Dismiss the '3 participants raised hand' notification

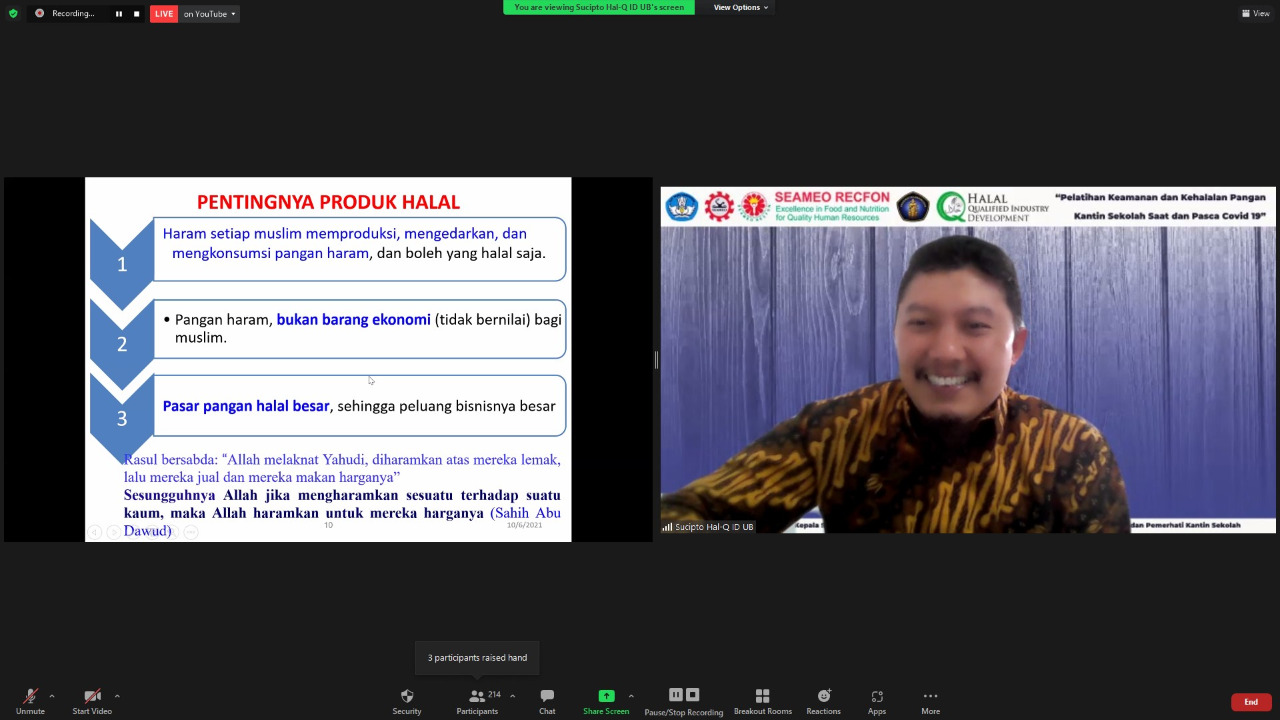(x=477, y=657)
